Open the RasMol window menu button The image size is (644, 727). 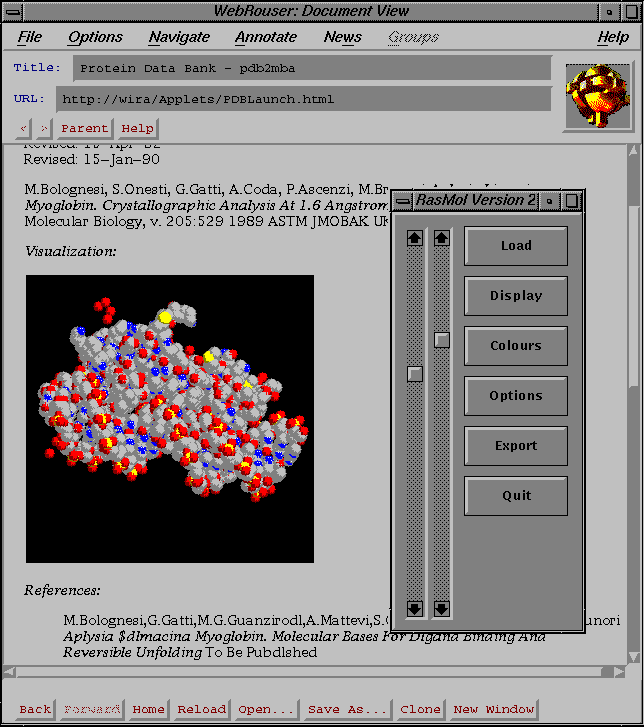click(x=403, y=201)
